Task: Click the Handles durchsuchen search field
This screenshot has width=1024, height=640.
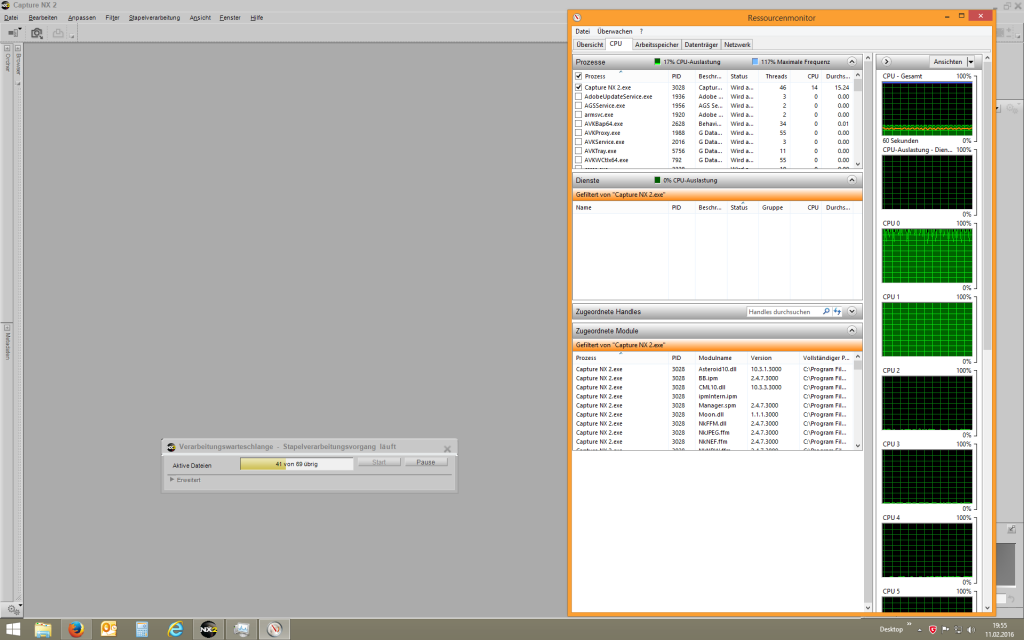Action: 784,312
